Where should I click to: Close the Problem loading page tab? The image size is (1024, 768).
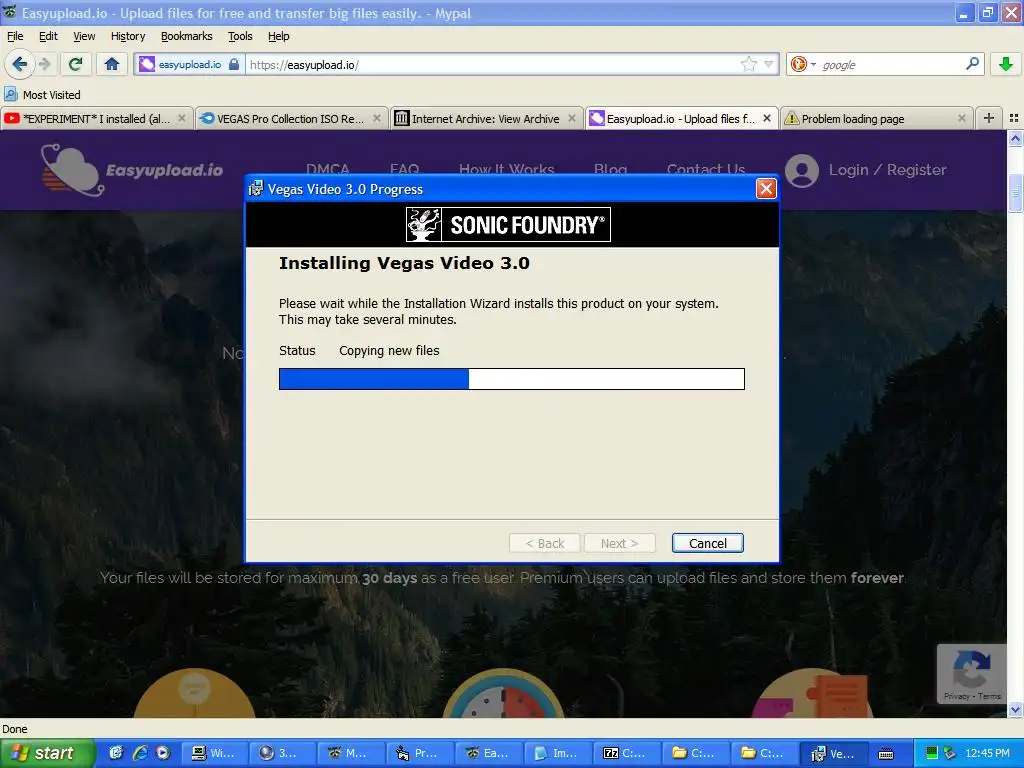click(962, 118)
